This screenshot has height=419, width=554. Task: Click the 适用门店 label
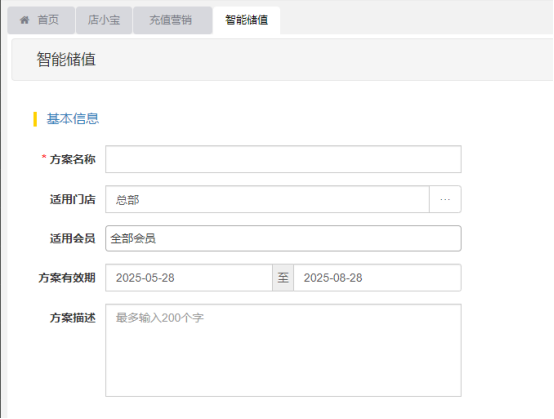point(73,199)
